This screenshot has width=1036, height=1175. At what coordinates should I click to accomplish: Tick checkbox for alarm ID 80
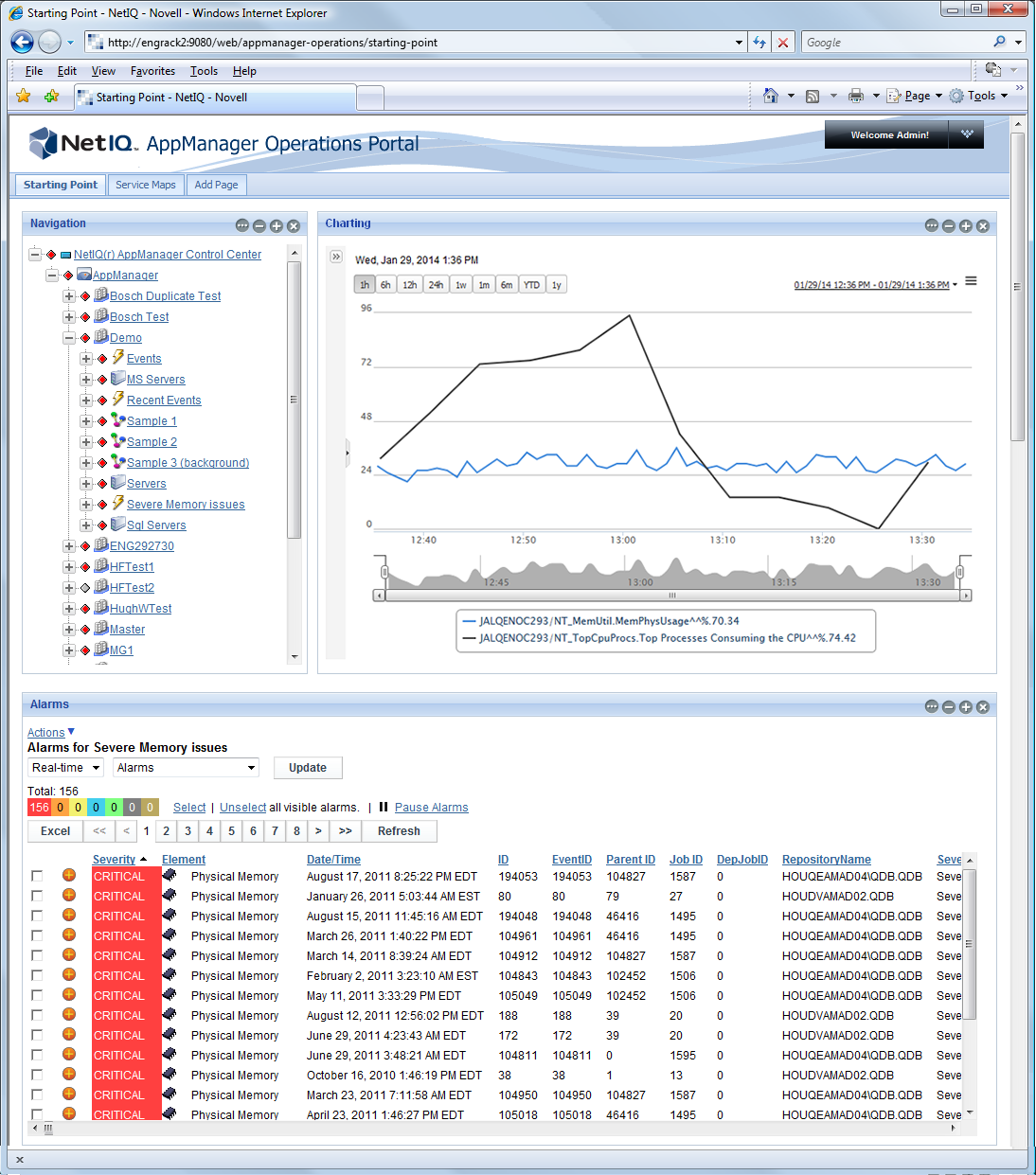point(37,896)
